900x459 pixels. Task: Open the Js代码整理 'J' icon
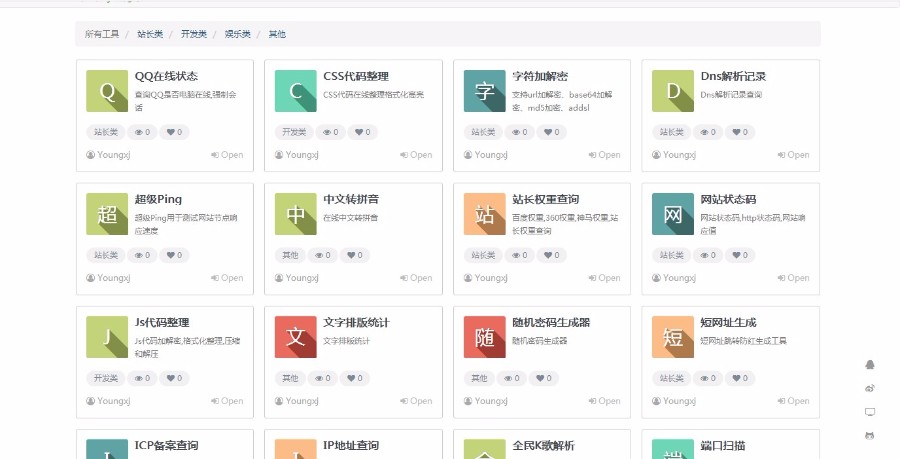point(107,337)
